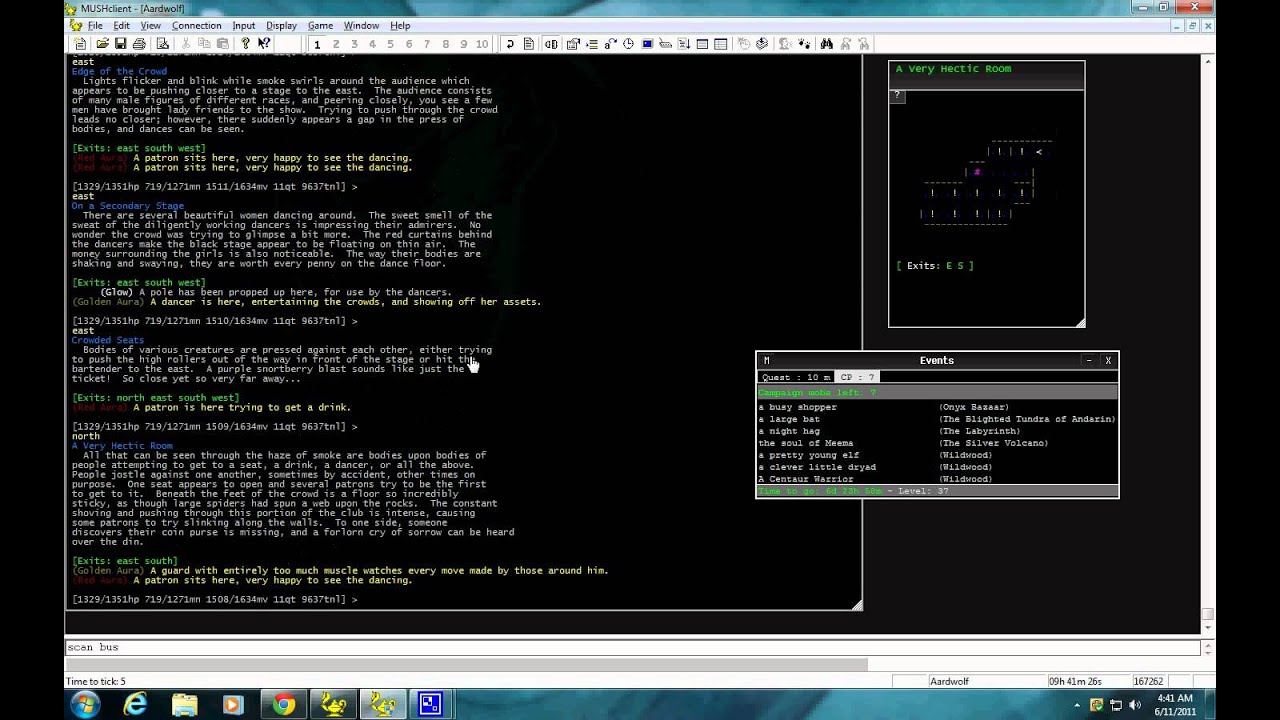This screenshot has width=1280, height=720.
Task: Switch to world number 5
Action: pos(390,44)
